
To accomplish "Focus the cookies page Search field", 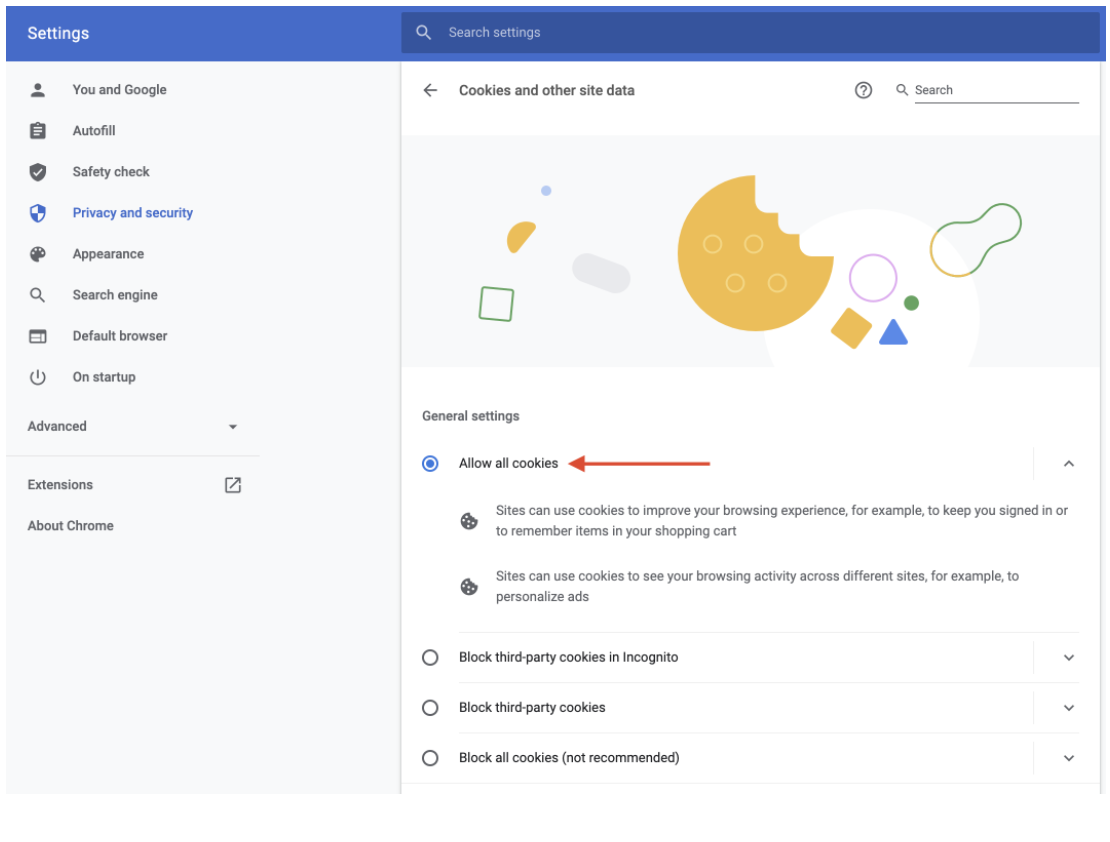I will click(x=995, y=90).
